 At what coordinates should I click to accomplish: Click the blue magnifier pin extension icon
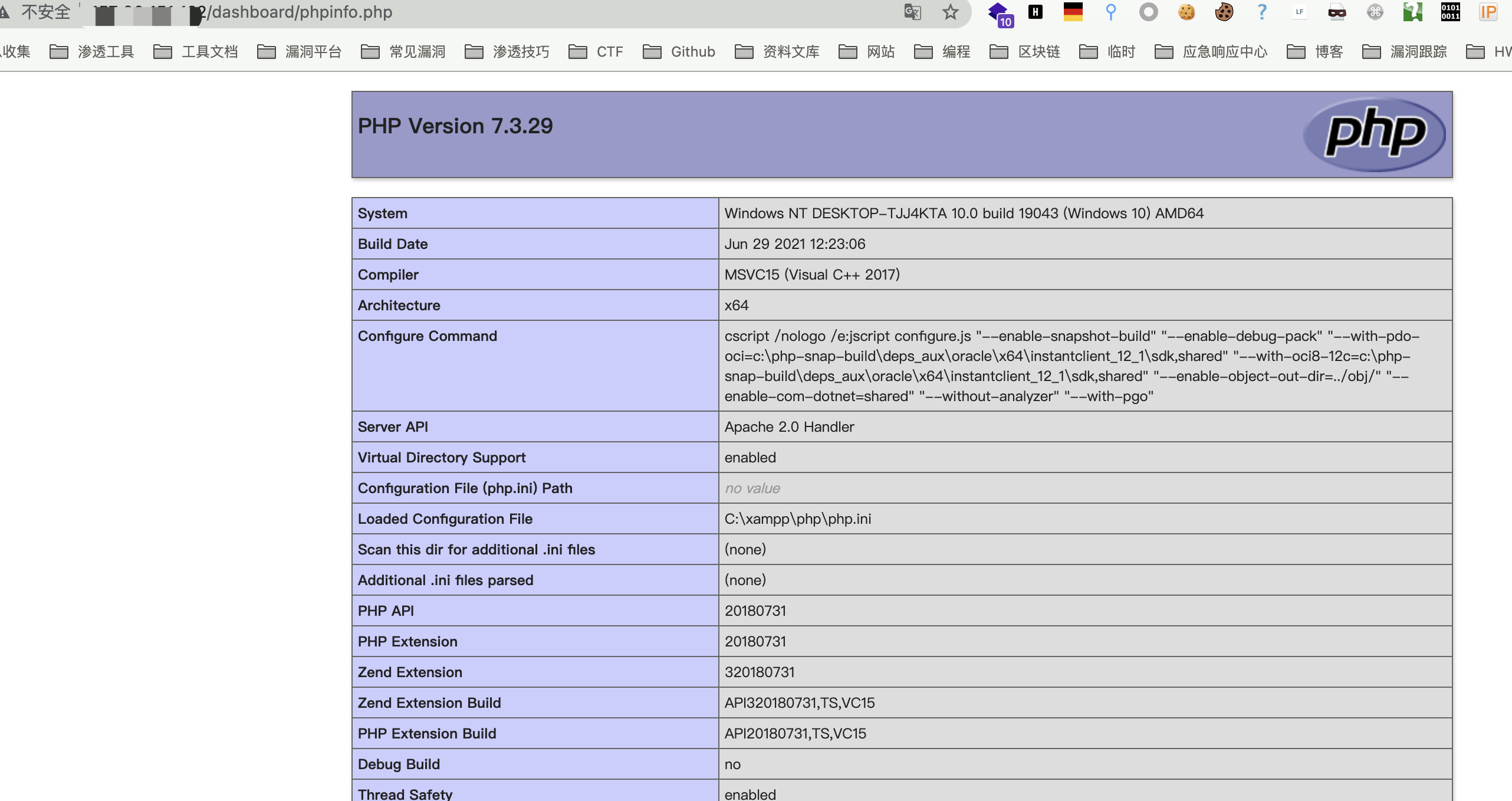pyautogui.click(x=1110, y=12)
